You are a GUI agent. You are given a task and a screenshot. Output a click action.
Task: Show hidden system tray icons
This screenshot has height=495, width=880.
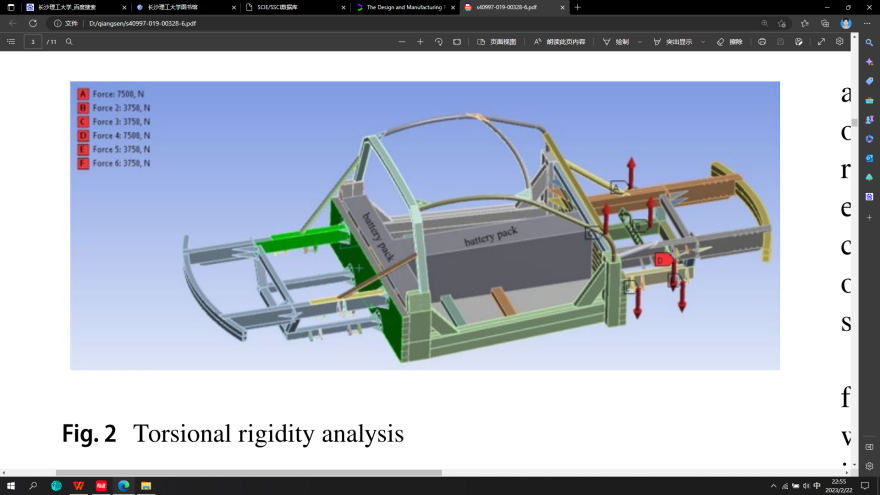[773, 486]
